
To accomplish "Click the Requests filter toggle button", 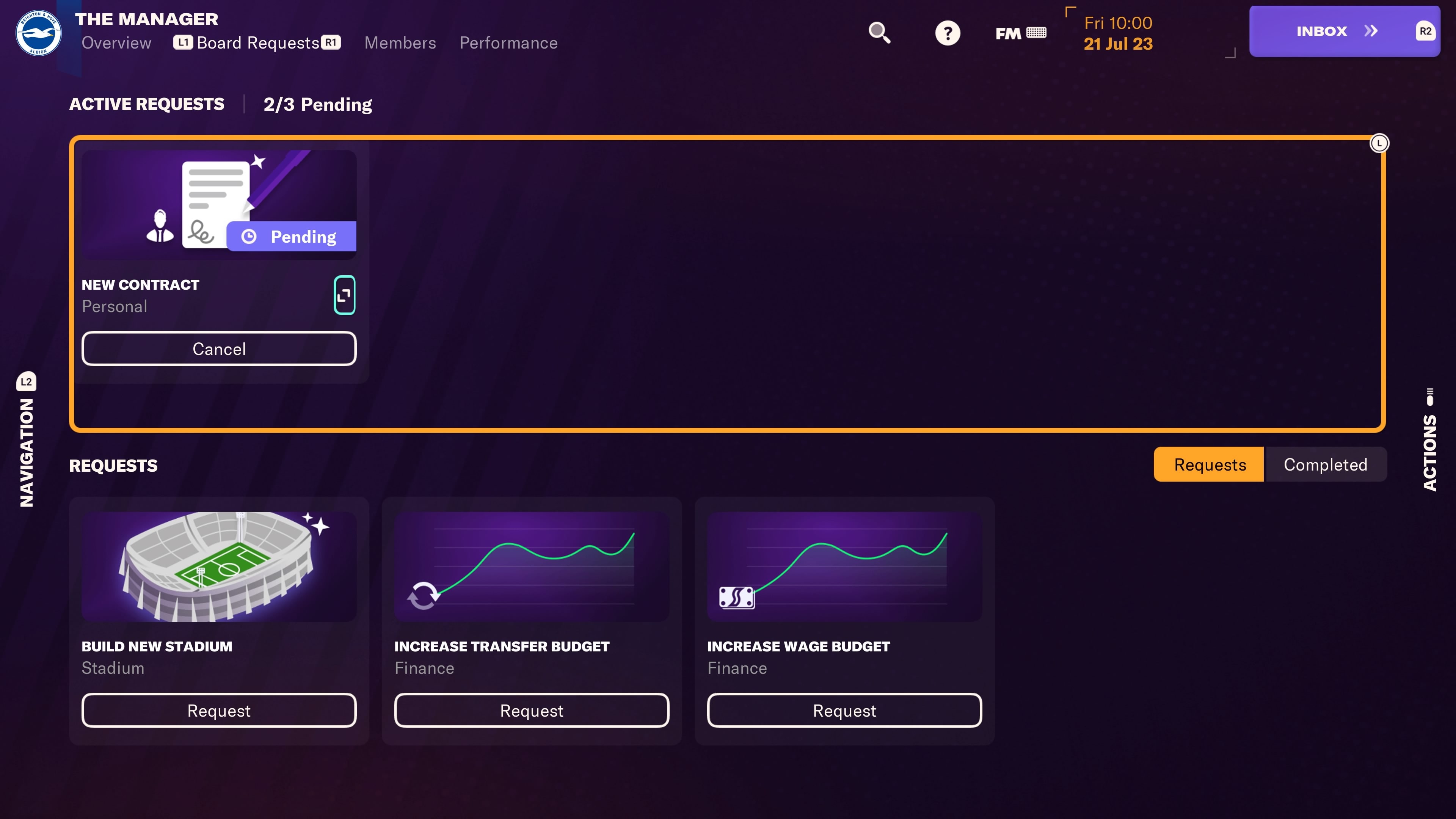I will [x=1209, y=464].
